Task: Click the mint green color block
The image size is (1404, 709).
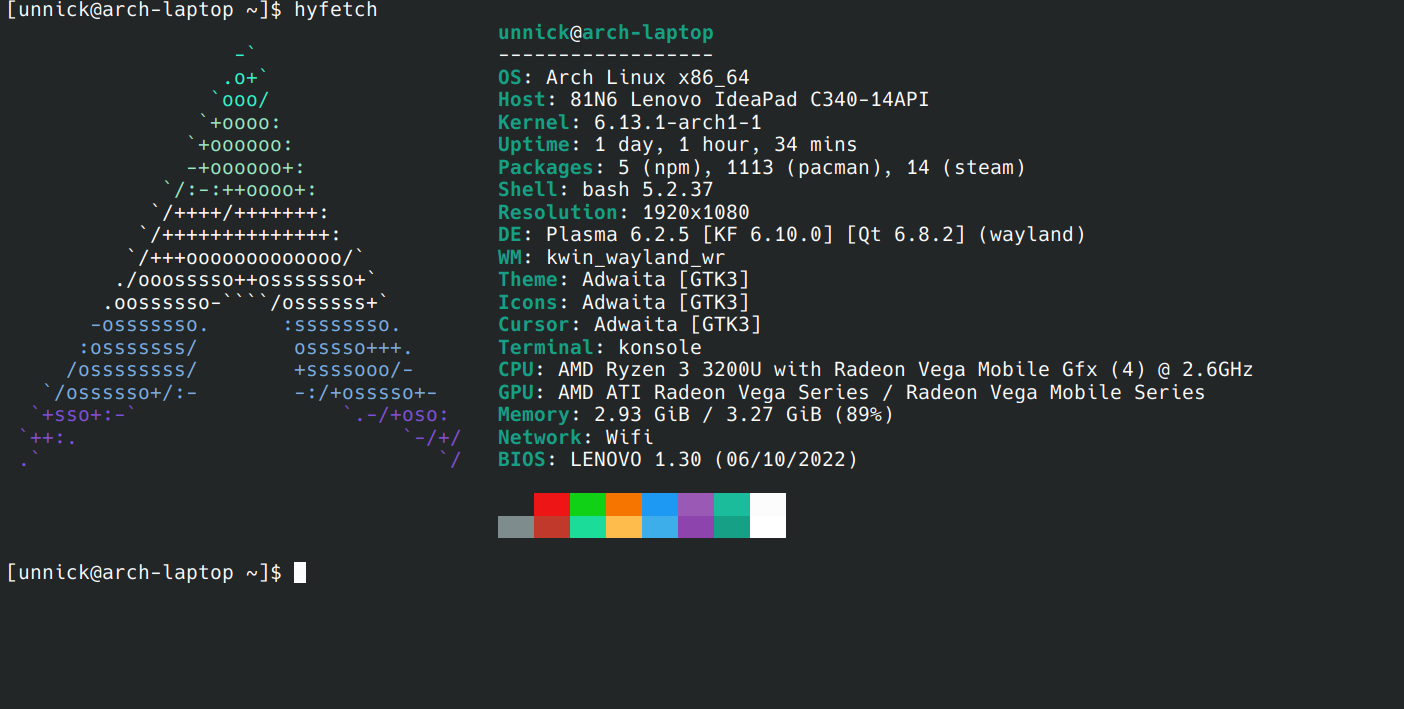Action: tap(588, 527)
